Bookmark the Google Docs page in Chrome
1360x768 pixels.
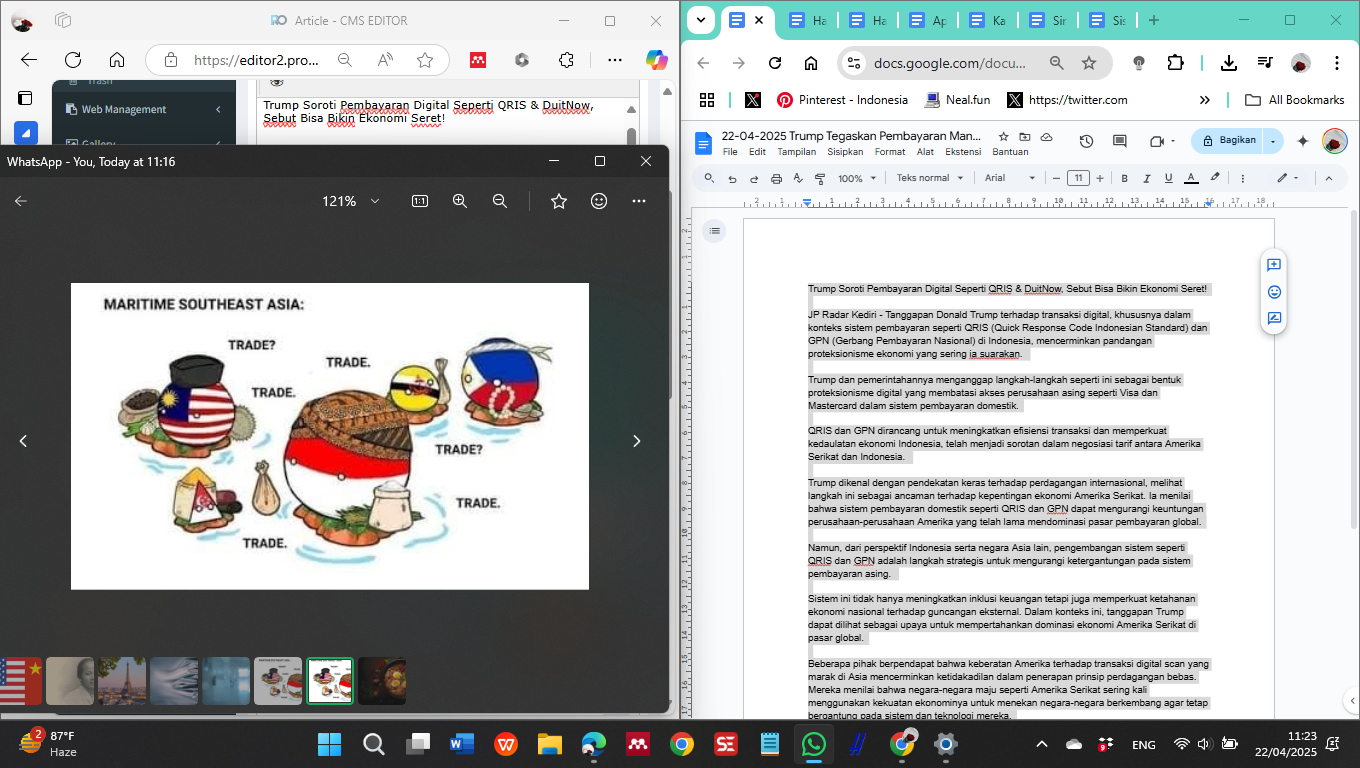click(x=1089, y=63)
